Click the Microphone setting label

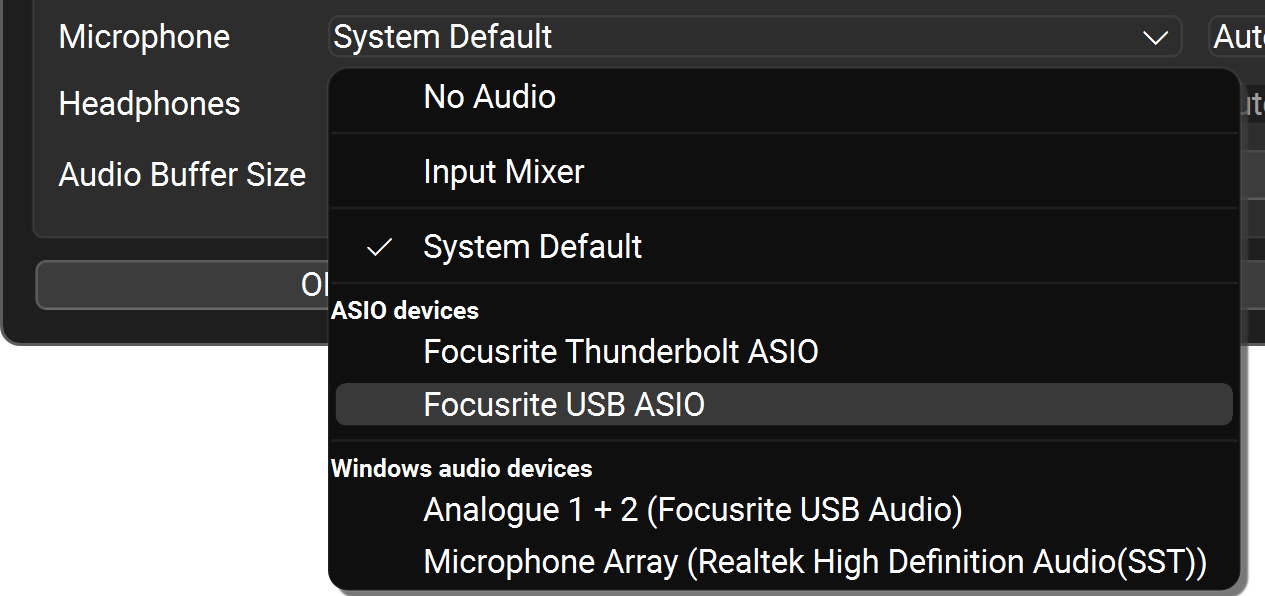point(144,37)
